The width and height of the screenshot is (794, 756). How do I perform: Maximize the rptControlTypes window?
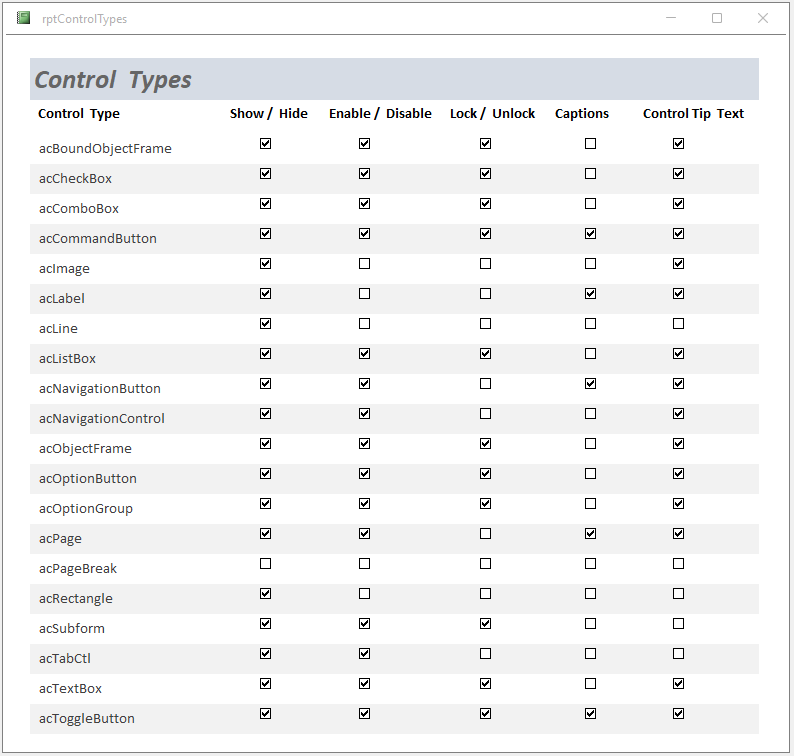point(717,18)
